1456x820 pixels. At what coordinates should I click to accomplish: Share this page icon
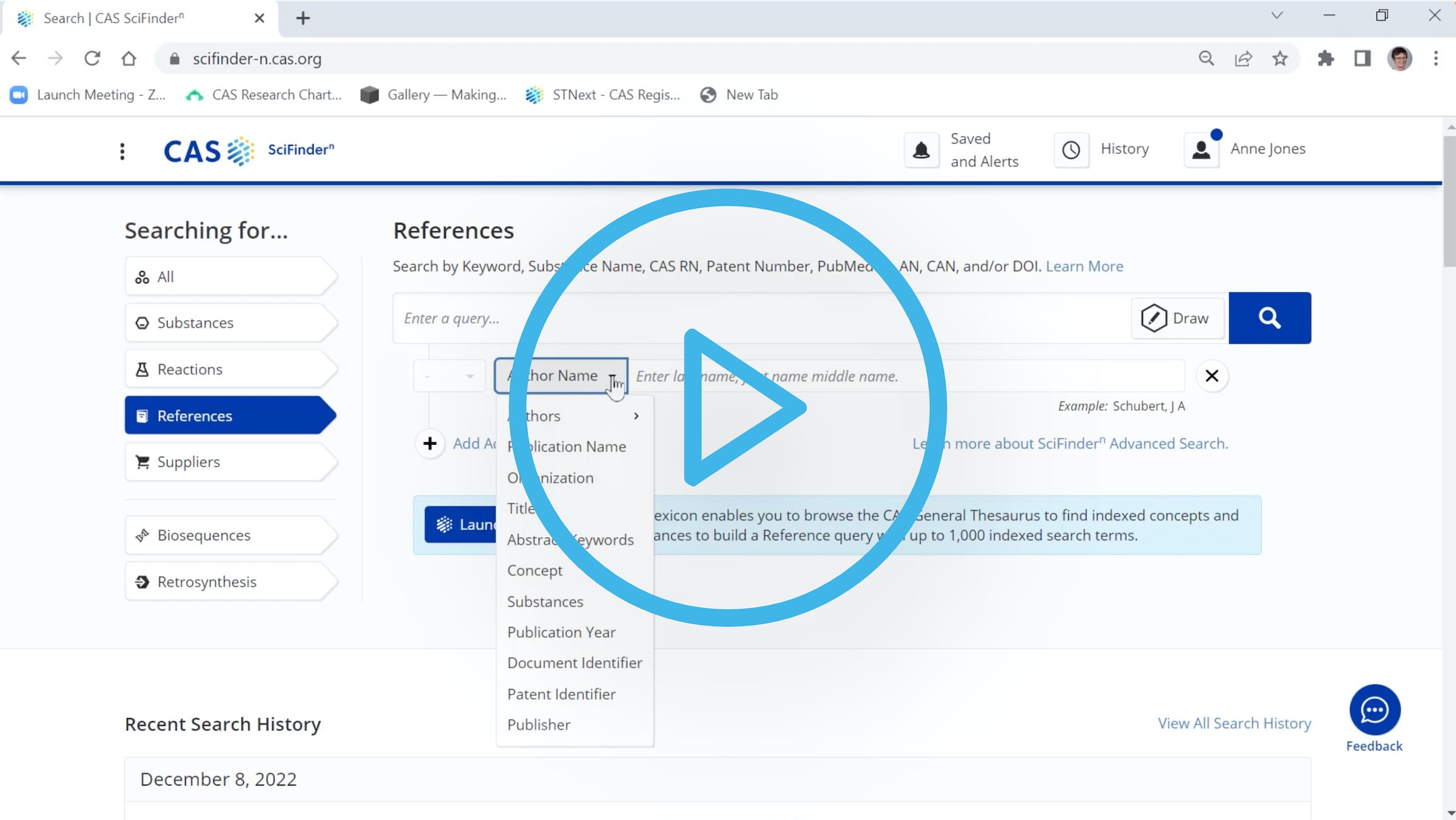coord(1243,58)
